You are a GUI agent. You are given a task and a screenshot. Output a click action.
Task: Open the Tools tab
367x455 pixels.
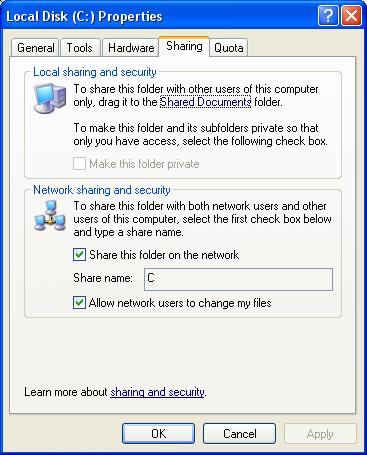click(80, 48)
